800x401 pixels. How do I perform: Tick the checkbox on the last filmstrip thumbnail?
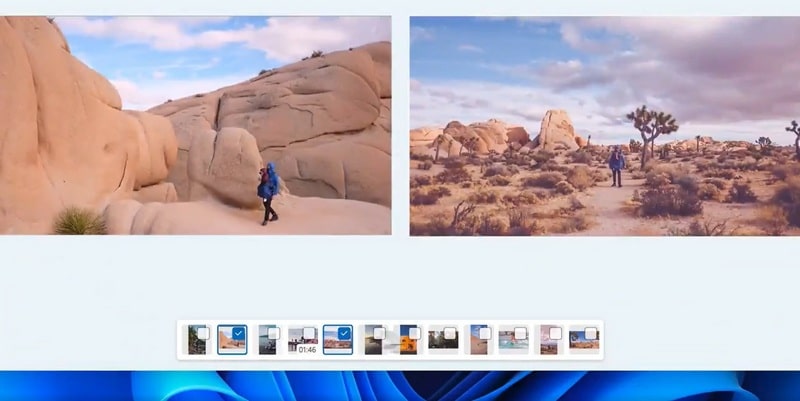click(x=590, y=333)
